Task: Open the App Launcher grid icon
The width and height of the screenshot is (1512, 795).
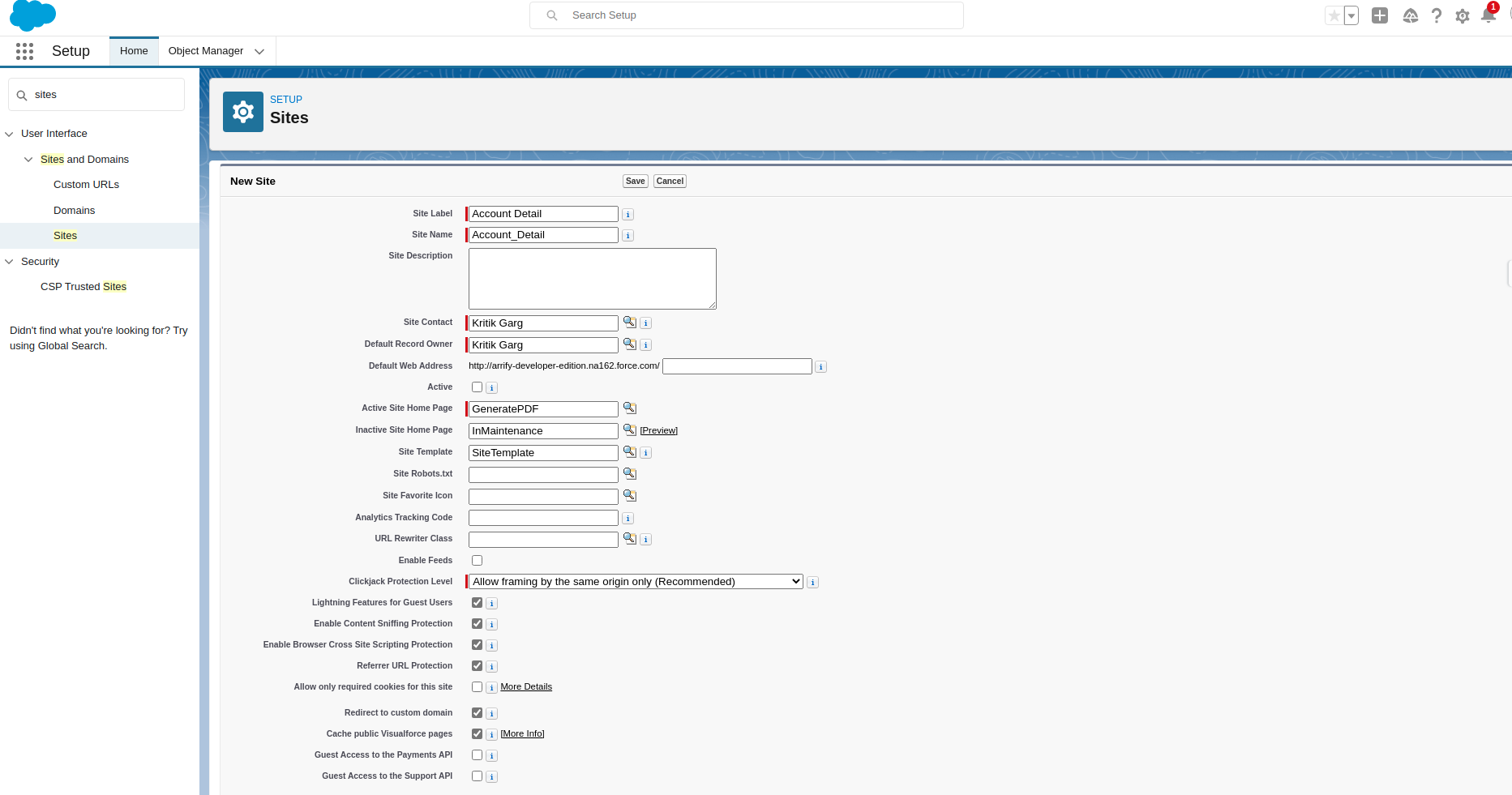Action: [24, 51]
